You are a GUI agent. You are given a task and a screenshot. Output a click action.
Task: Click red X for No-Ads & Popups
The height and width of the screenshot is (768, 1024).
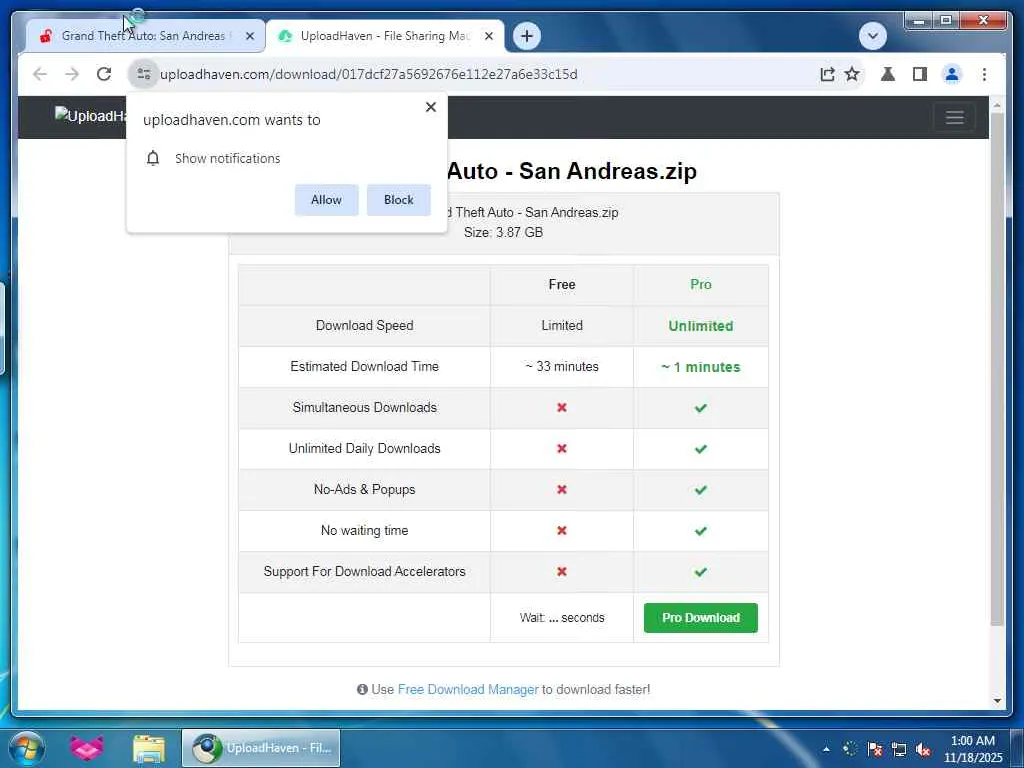(x=562, y=490)
